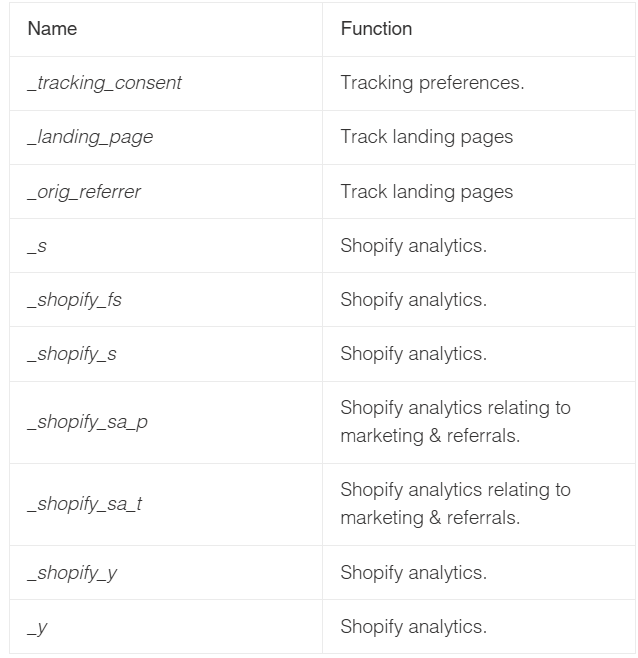The image size is (638, 658).
Task: Click Shopify analytics text beside _shopify_s
Action: tap(414, 355)
